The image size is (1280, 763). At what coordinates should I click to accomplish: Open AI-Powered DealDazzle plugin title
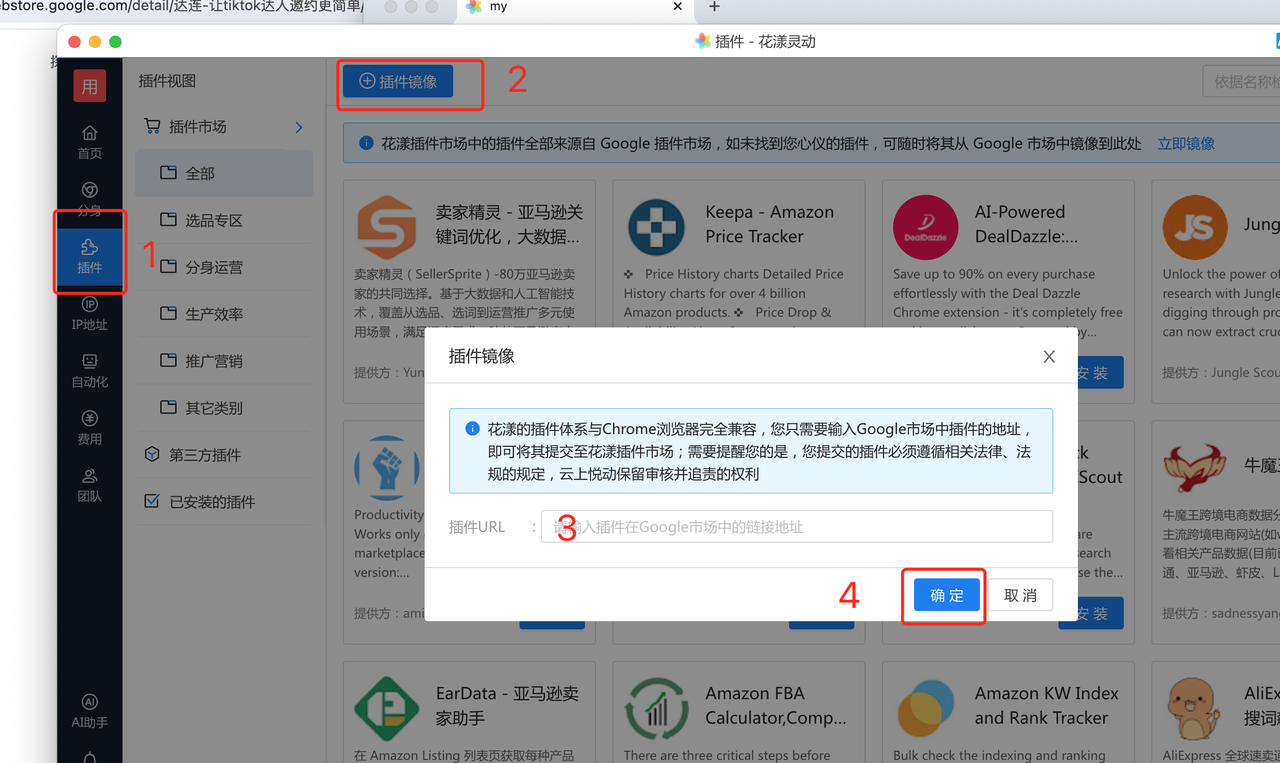click(x=1027, y=224)
